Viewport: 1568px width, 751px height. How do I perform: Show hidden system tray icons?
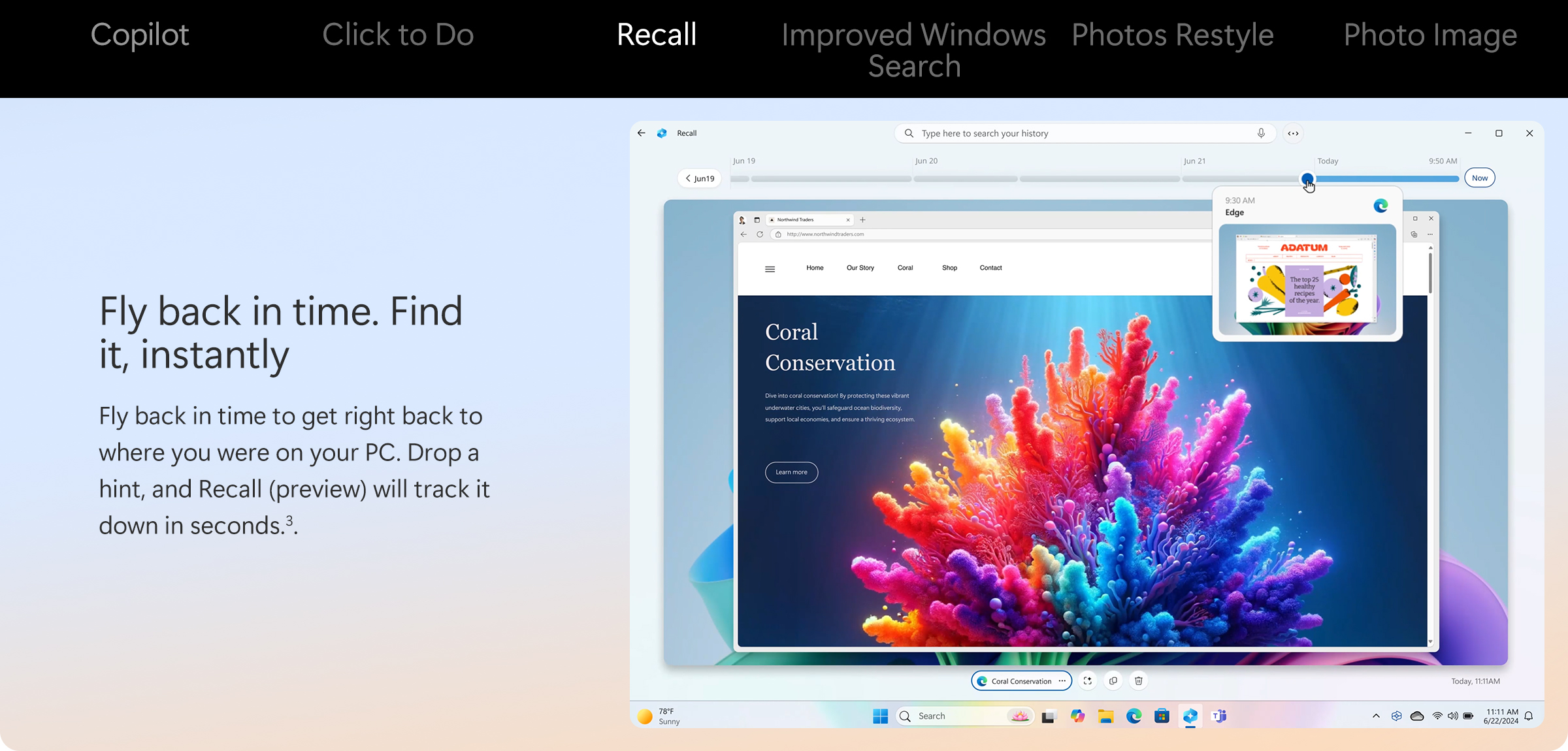(1376, 716)
